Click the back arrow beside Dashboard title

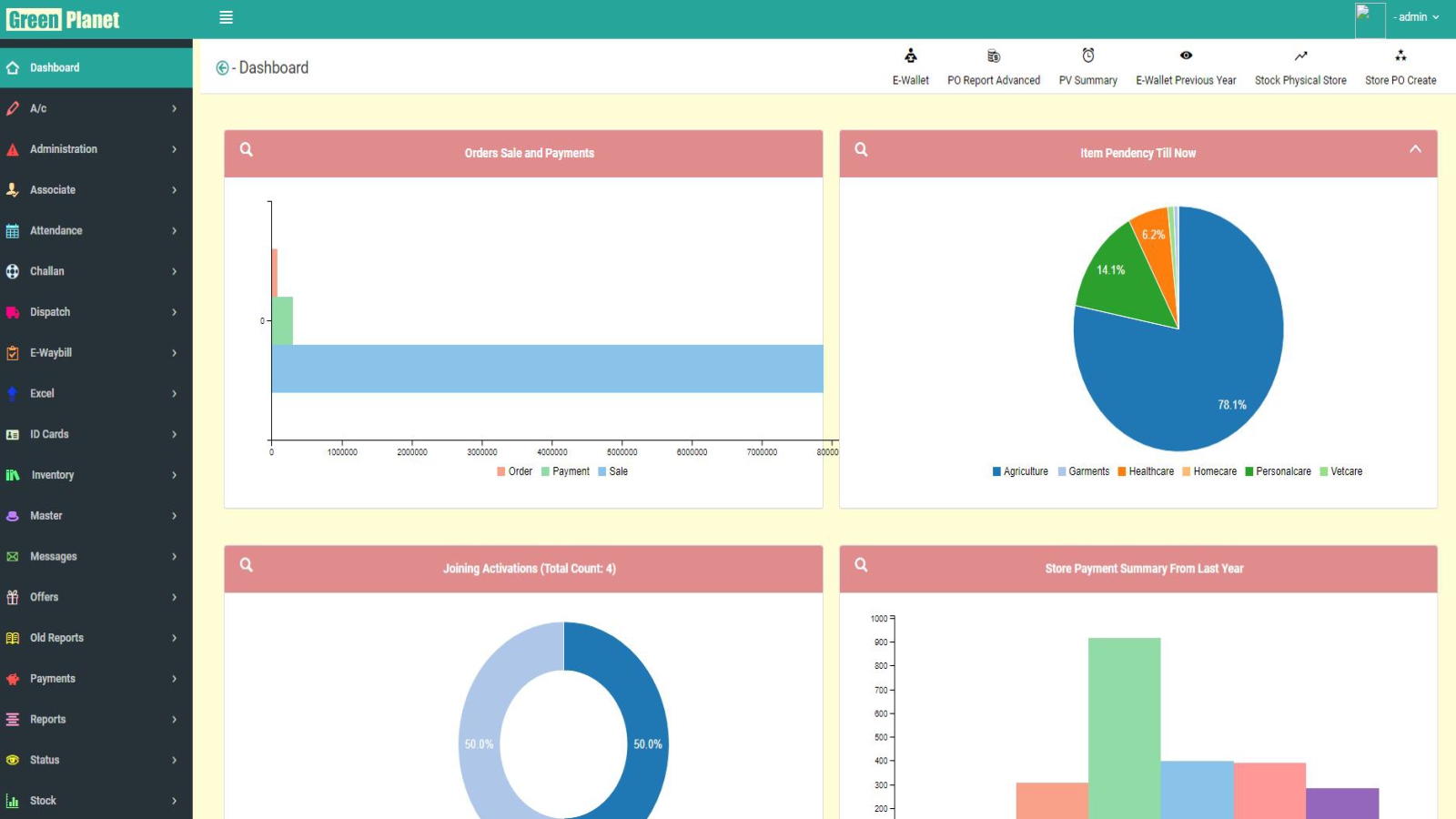[222, 68]
